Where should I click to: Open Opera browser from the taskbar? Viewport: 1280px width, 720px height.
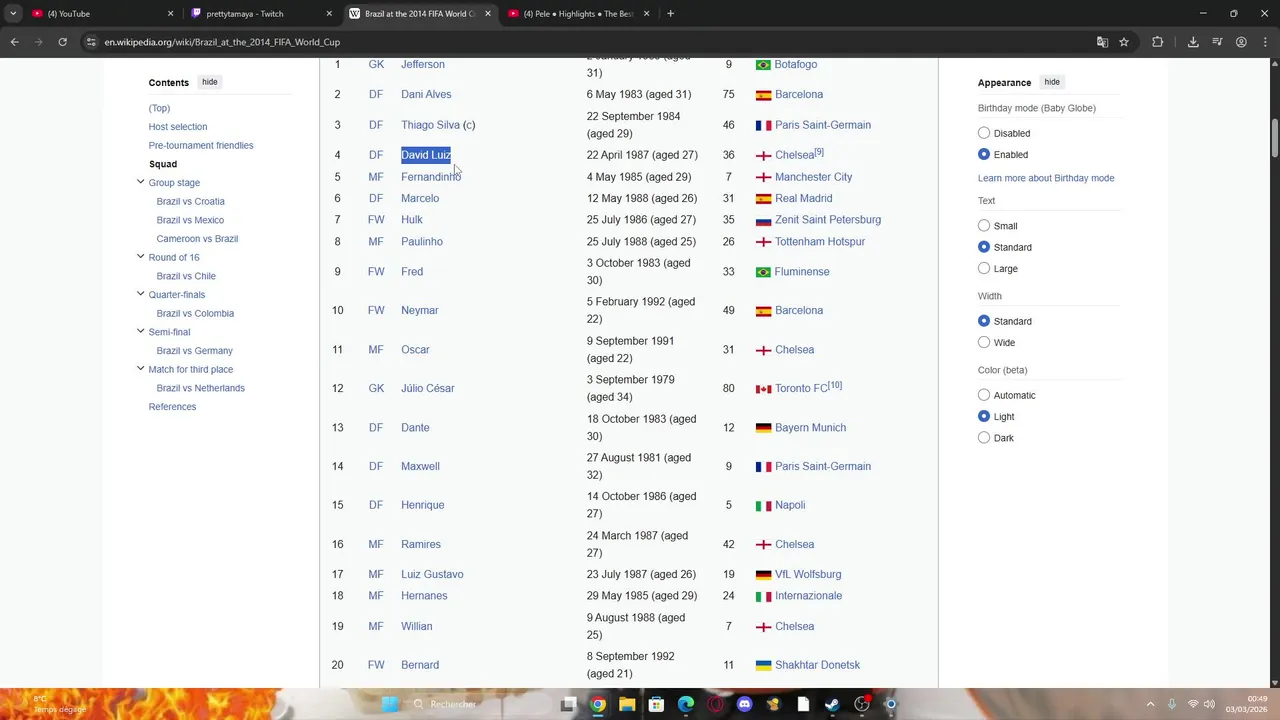[x=715, y=704]
